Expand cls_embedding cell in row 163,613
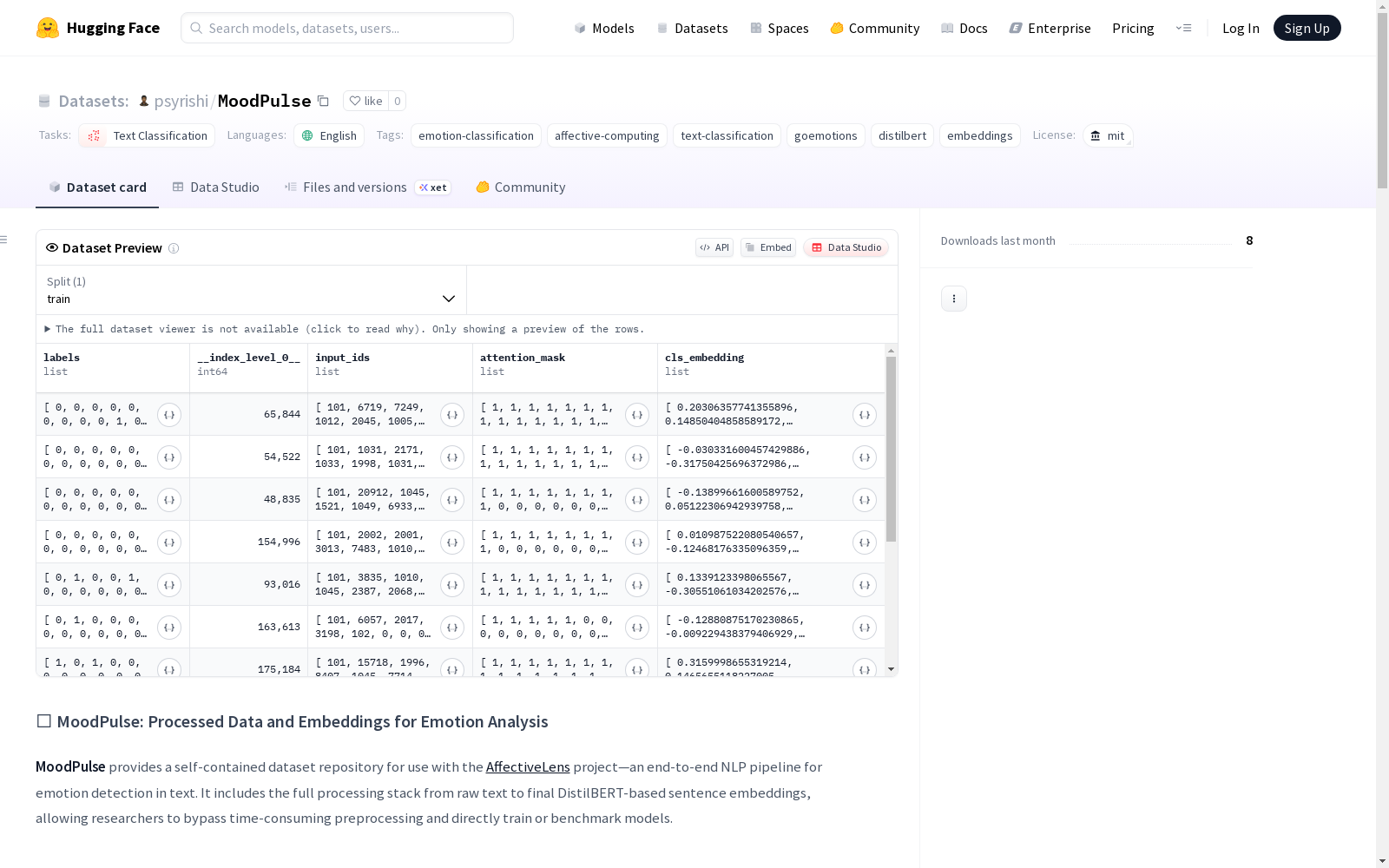The image size is (1389, 868). pos(865,628)
